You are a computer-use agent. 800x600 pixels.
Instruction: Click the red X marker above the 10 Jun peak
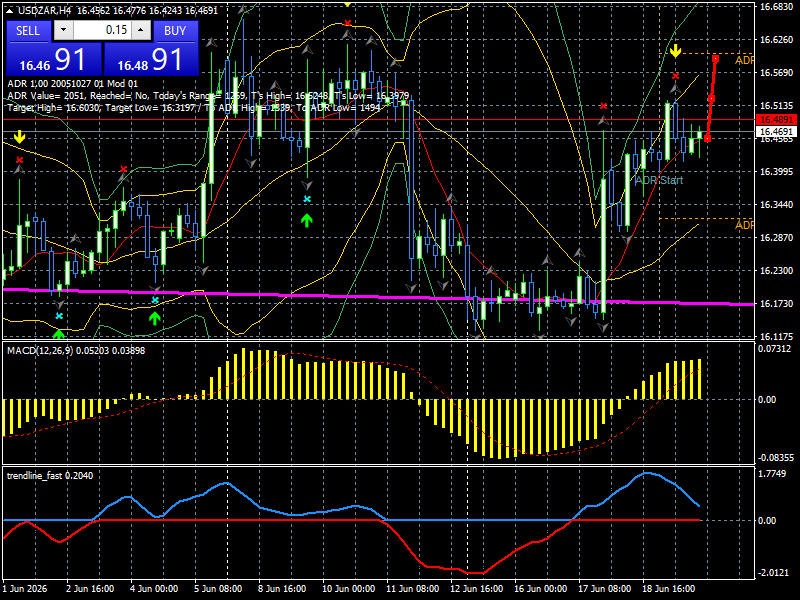click(x=347, y=23)
